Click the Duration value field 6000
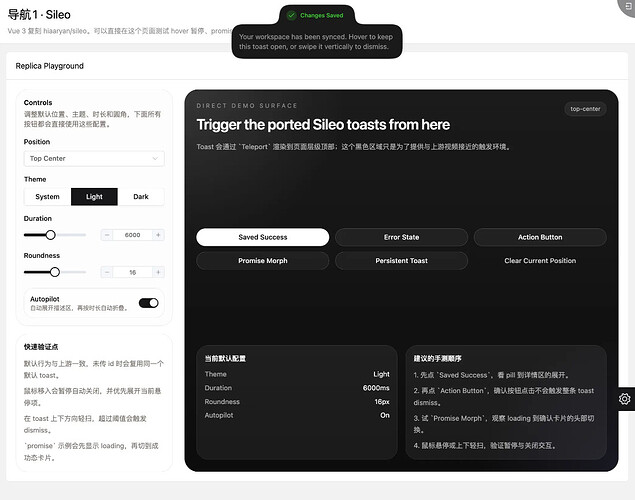The height and width of the screenshot is (500, 635). [x=132, y=235]
